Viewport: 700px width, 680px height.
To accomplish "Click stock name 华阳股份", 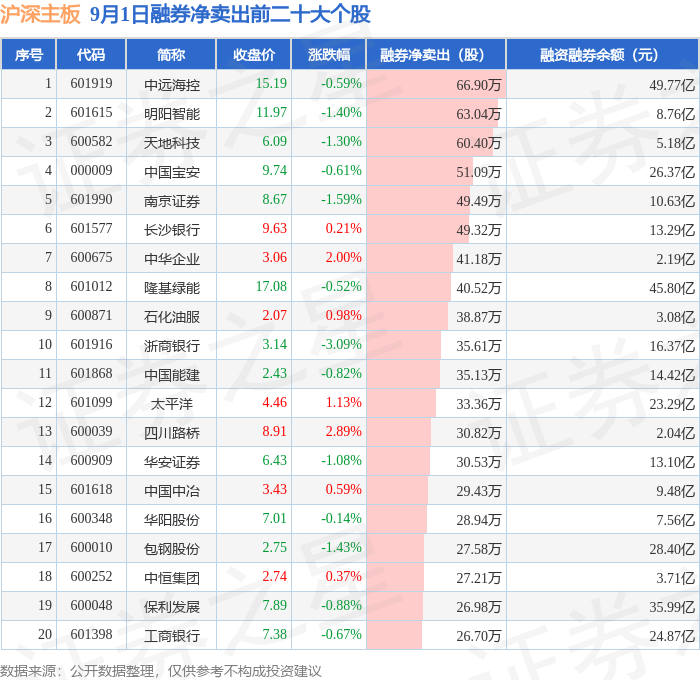I will [x=171, y=520].
